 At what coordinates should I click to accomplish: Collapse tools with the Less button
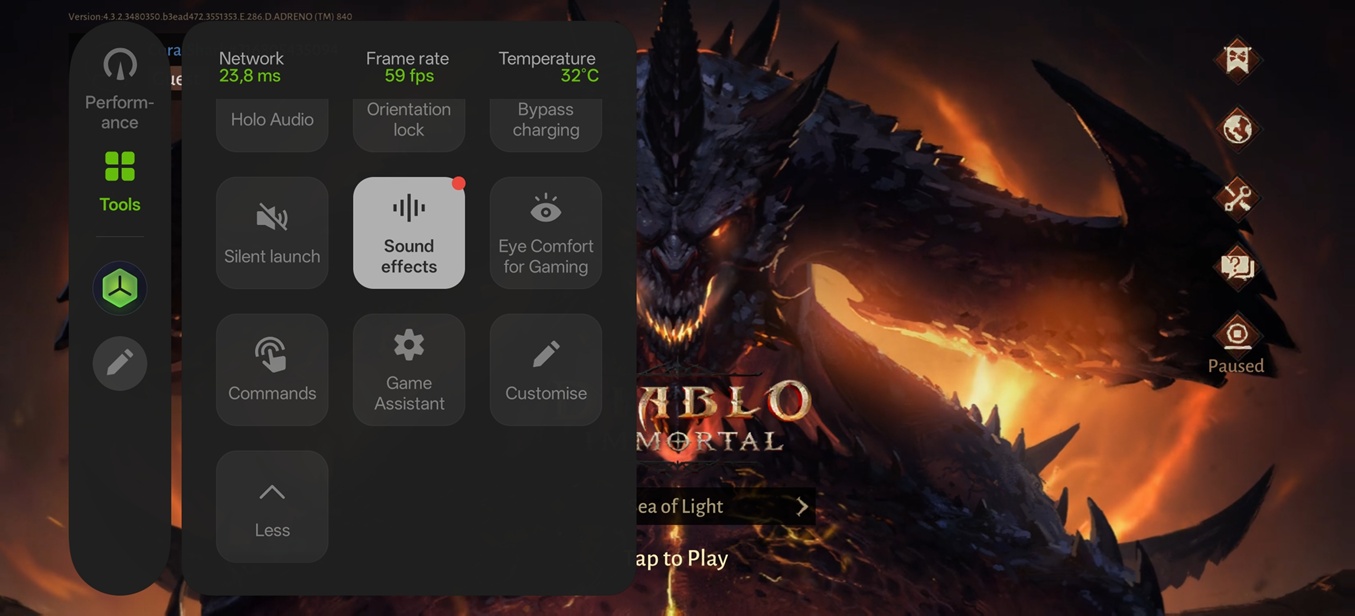[272, 507]
